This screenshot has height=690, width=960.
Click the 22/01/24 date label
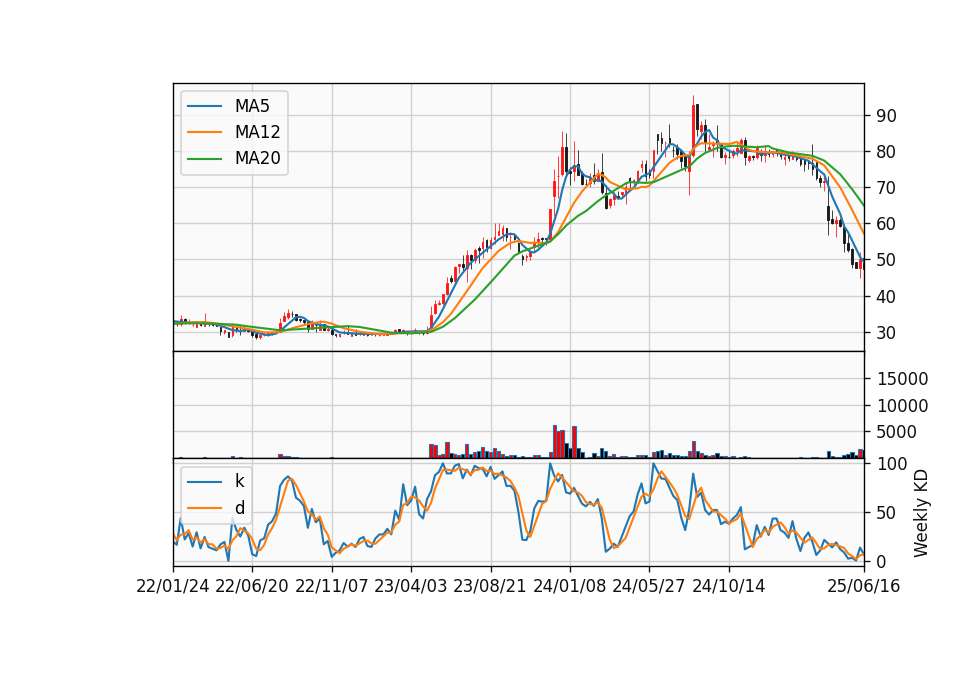coord(173,587)
